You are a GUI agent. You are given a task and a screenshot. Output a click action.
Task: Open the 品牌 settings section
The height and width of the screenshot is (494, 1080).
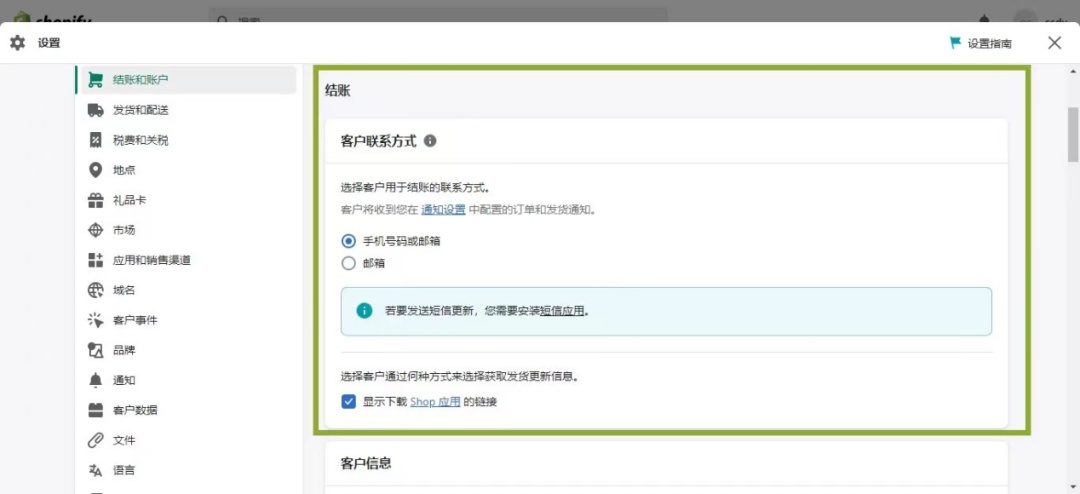(124, 350)
